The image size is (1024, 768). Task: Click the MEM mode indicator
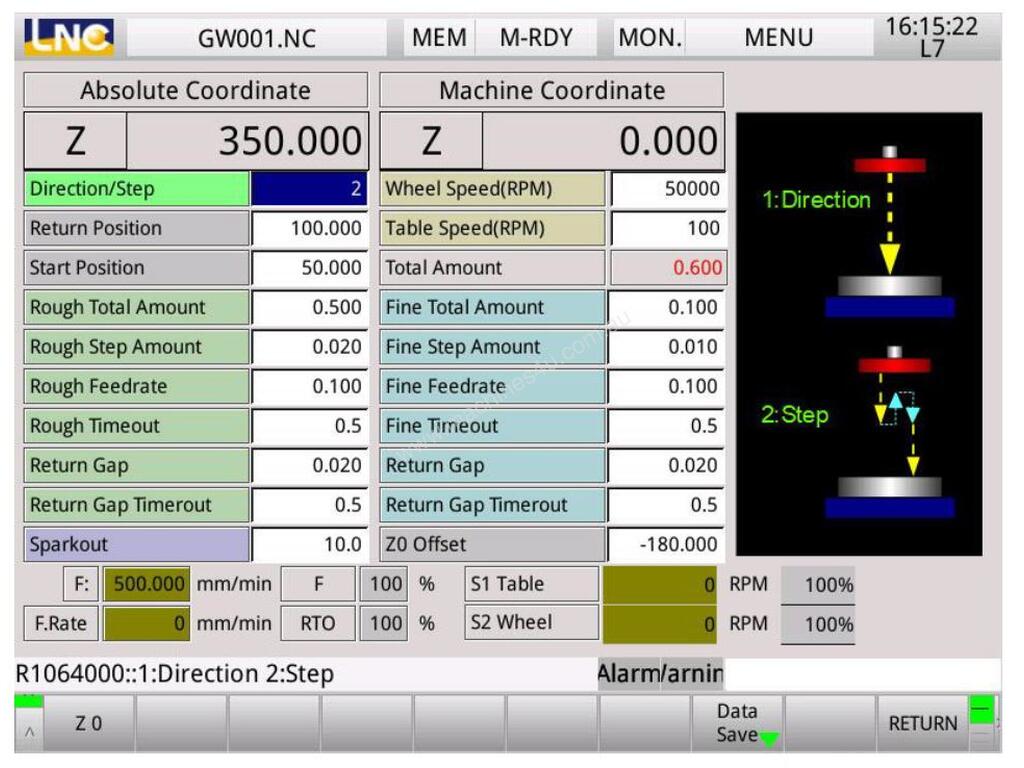tap(439, 38)
